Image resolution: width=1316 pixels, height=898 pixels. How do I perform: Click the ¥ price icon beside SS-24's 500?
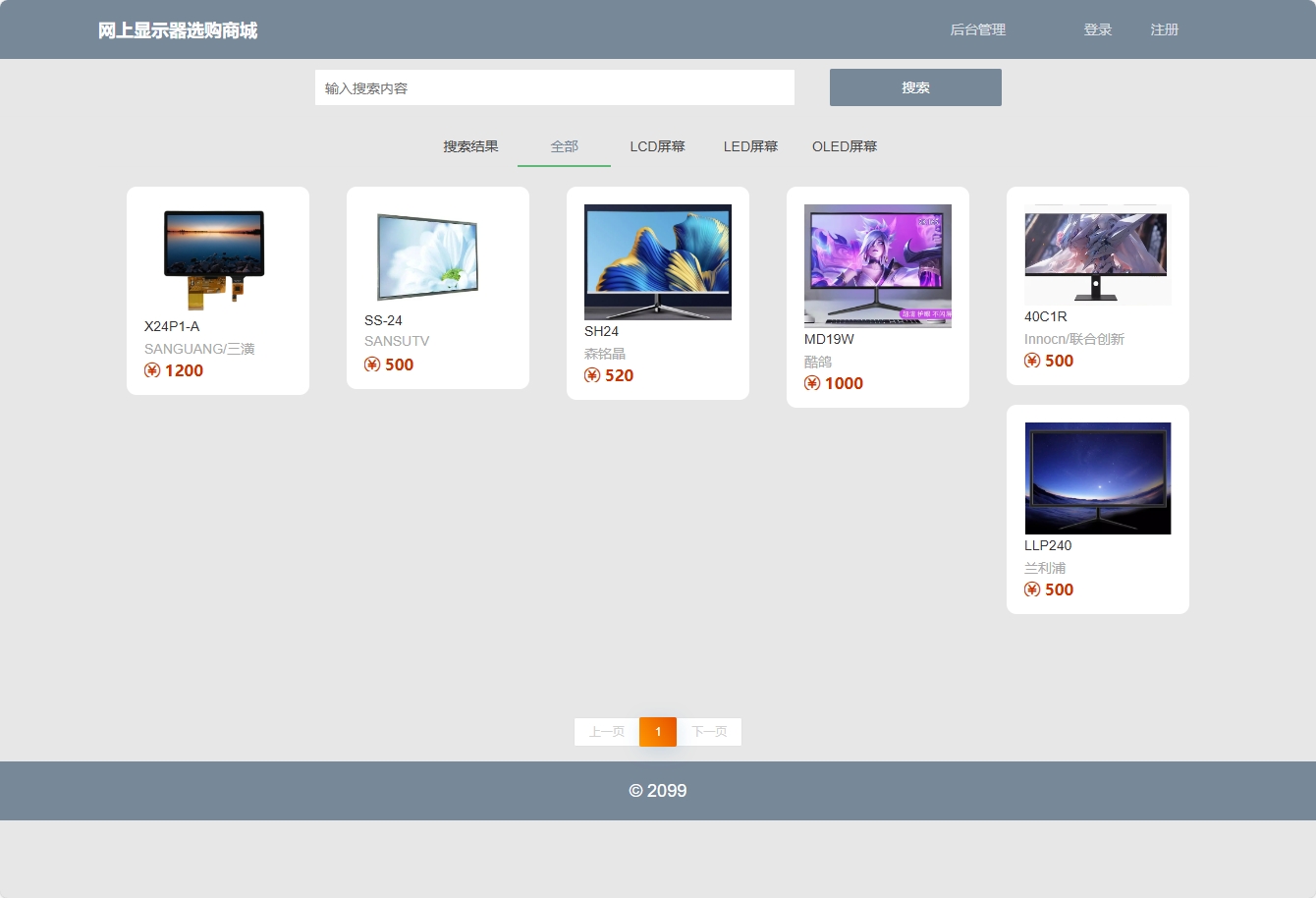pyautogui.click(x=371, y=365)
